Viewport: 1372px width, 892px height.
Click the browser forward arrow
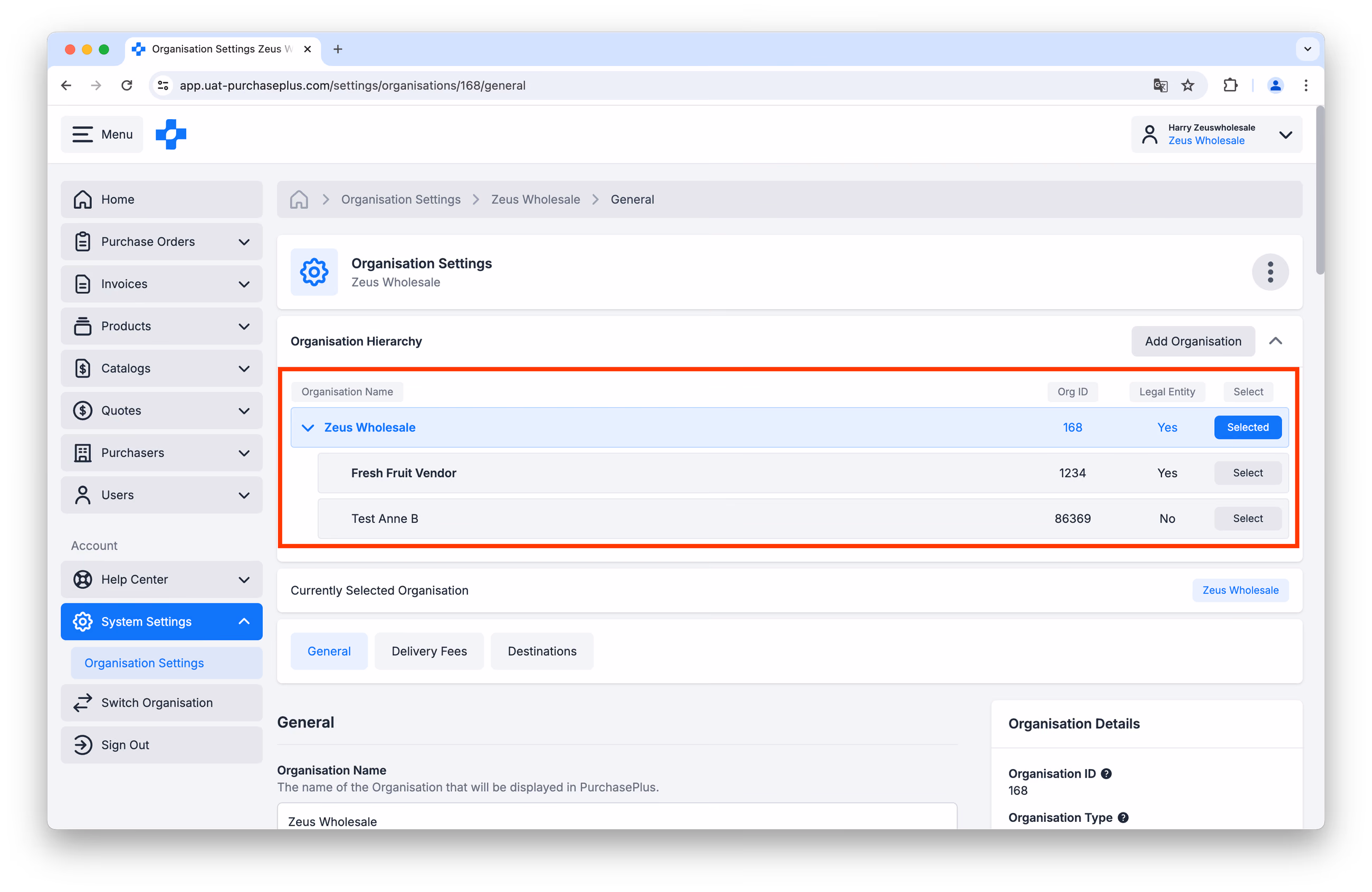click(96, 85)
